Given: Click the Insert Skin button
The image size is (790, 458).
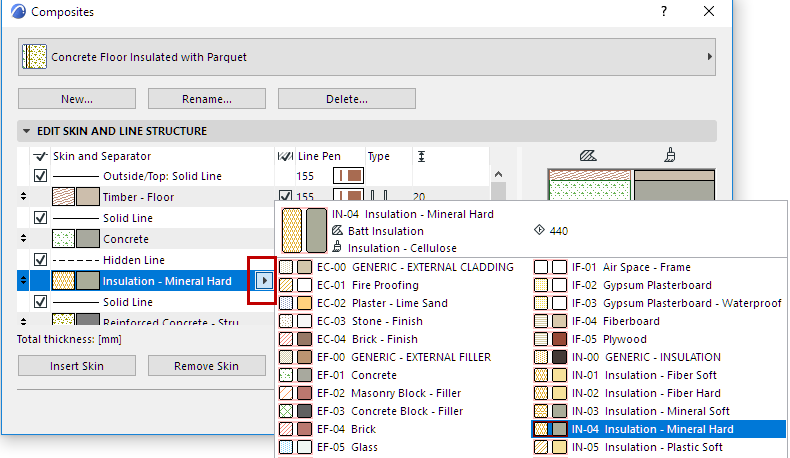Looking at the screenshot, I should coord(77,366).
